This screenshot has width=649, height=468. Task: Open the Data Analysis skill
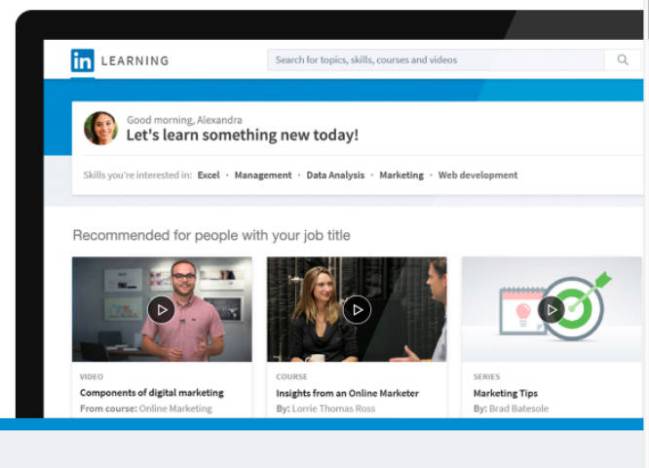click(335, 175)
